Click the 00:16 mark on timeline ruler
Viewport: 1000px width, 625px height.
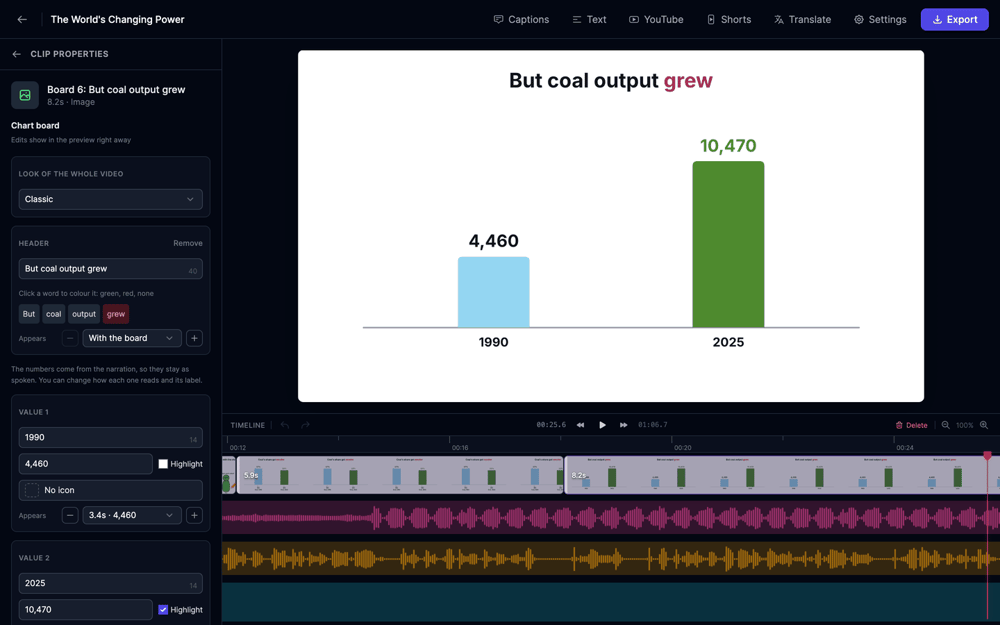tap(460, 448)
